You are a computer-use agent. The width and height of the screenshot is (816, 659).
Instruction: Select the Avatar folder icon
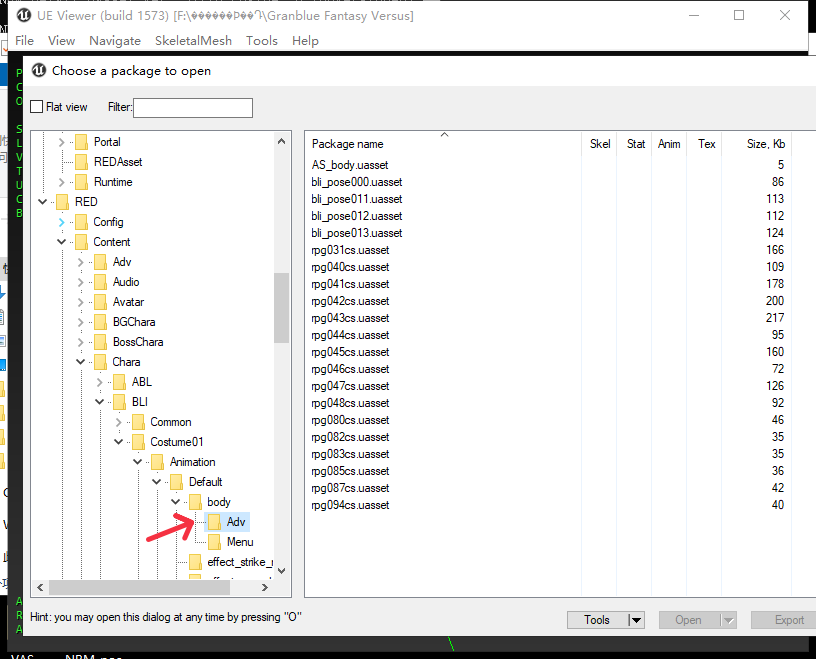pos(100,302)
